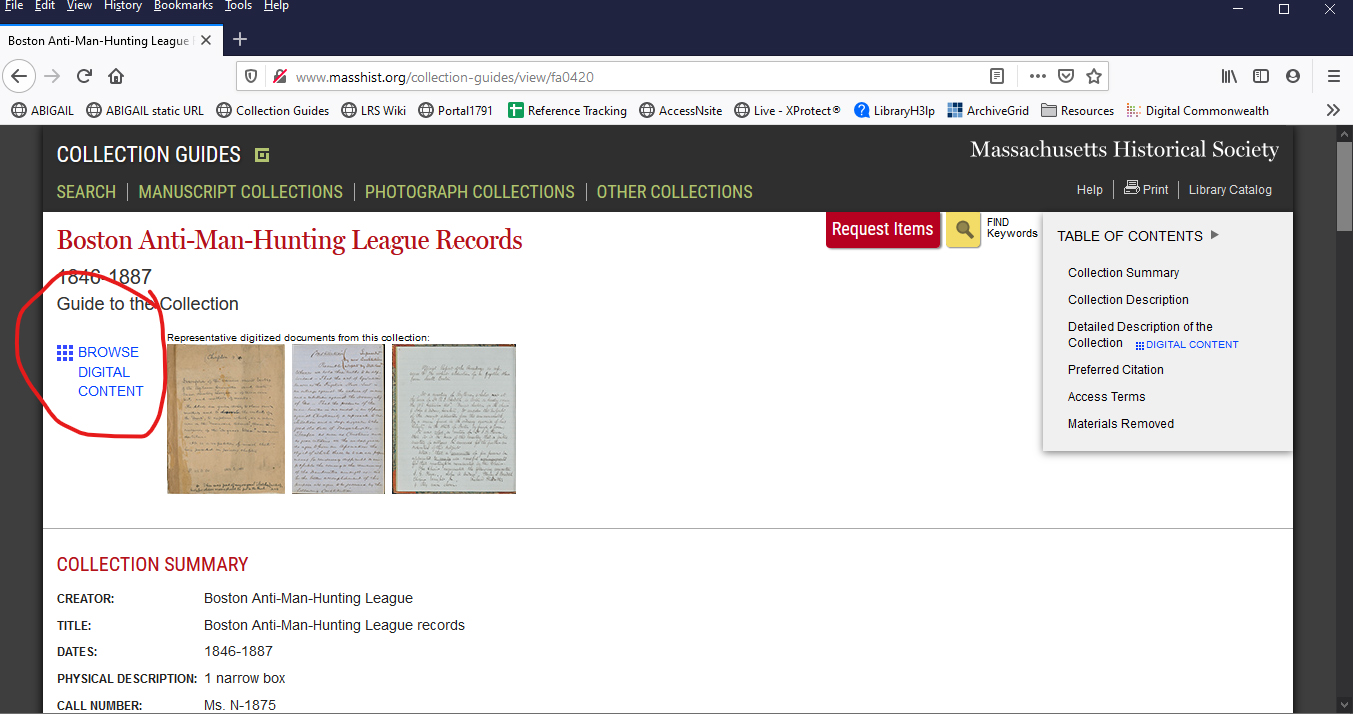Click the Save to Pocket icon

[1066, 76]
